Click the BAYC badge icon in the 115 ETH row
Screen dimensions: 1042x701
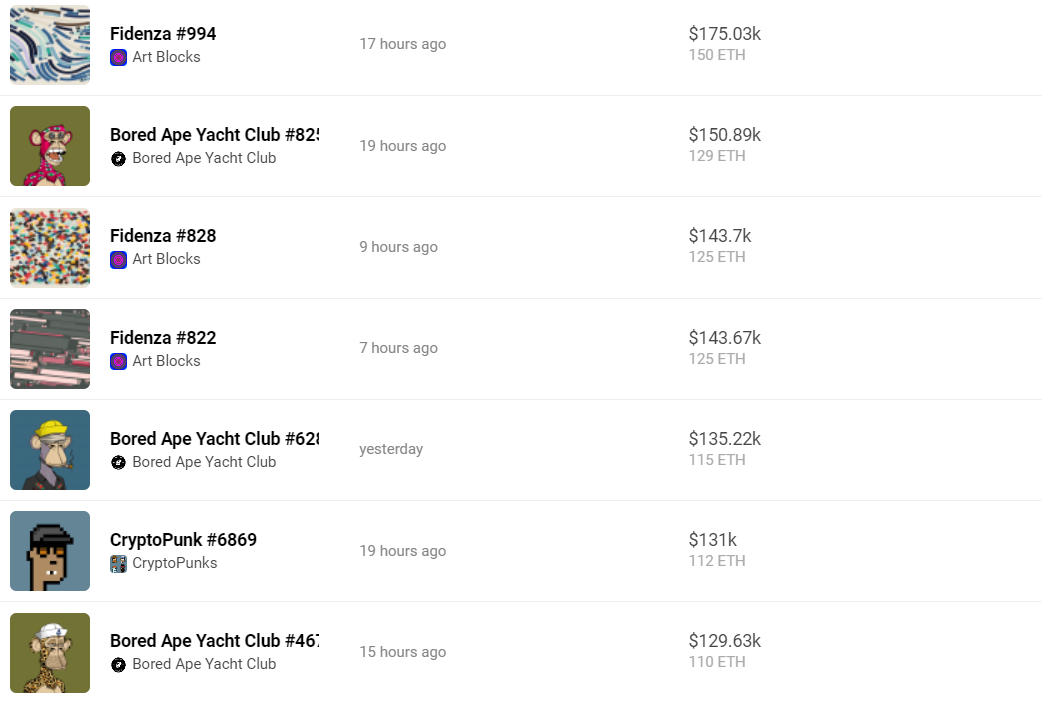pos(118,462)
